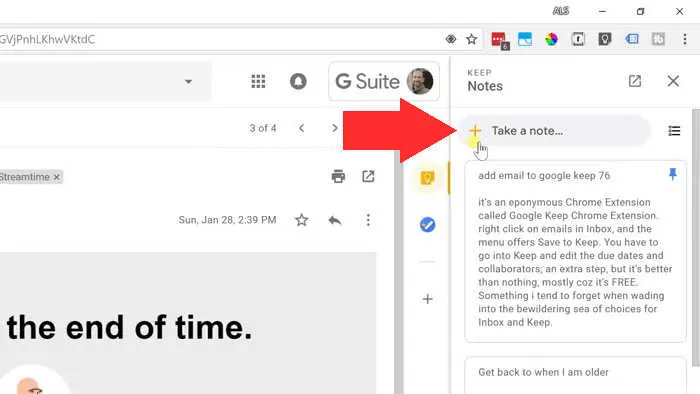
Task: Star the email message
Action: [x=302, y=220]
